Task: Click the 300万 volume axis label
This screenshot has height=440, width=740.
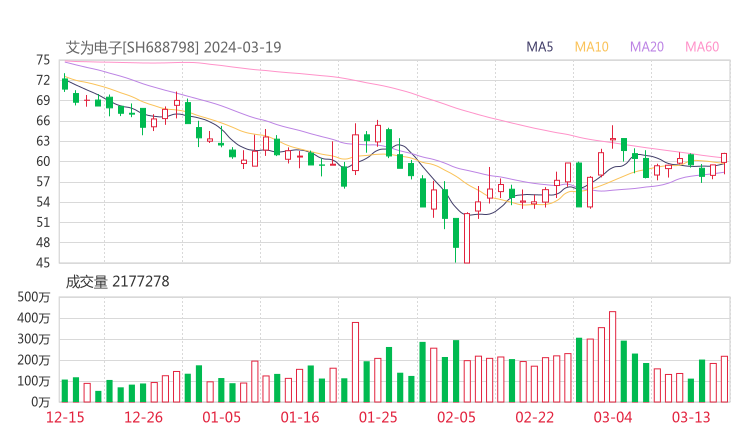Action: [34, 339]
